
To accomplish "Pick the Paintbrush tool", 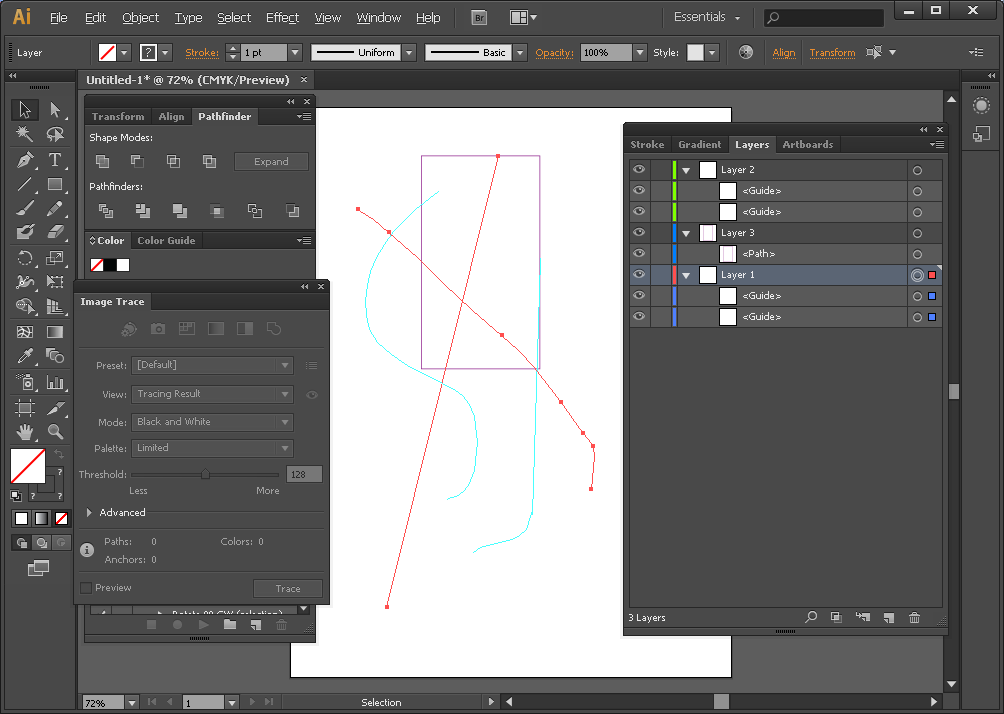I will 25,208.
